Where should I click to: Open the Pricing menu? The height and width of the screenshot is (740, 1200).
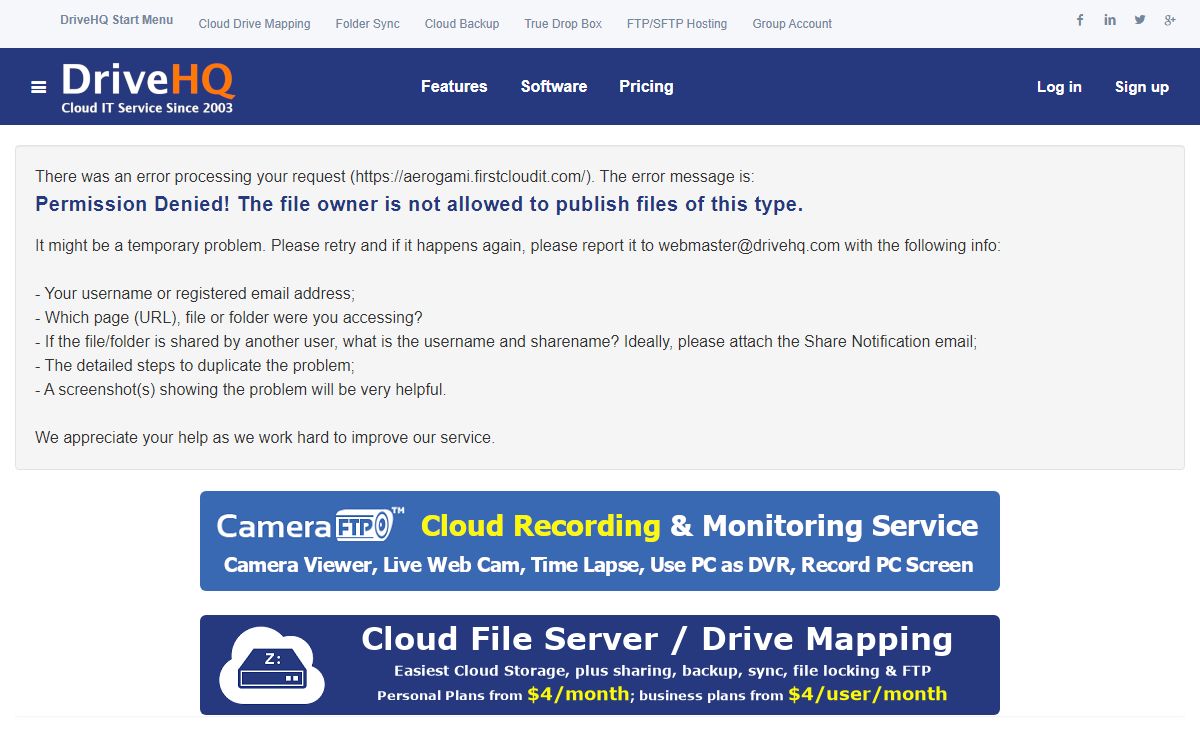[x=646, y=87]
